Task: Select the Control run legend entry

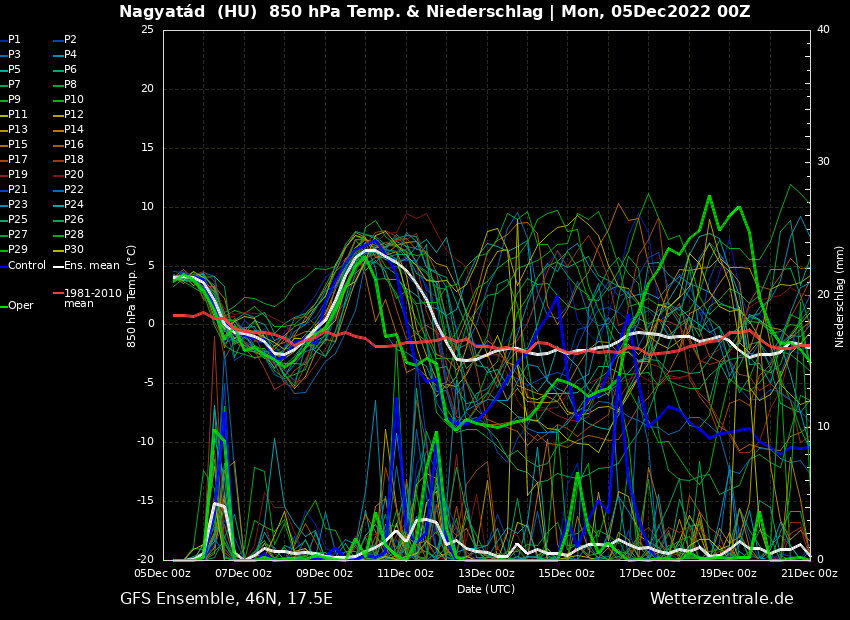Action: click(x=27, y=266)
